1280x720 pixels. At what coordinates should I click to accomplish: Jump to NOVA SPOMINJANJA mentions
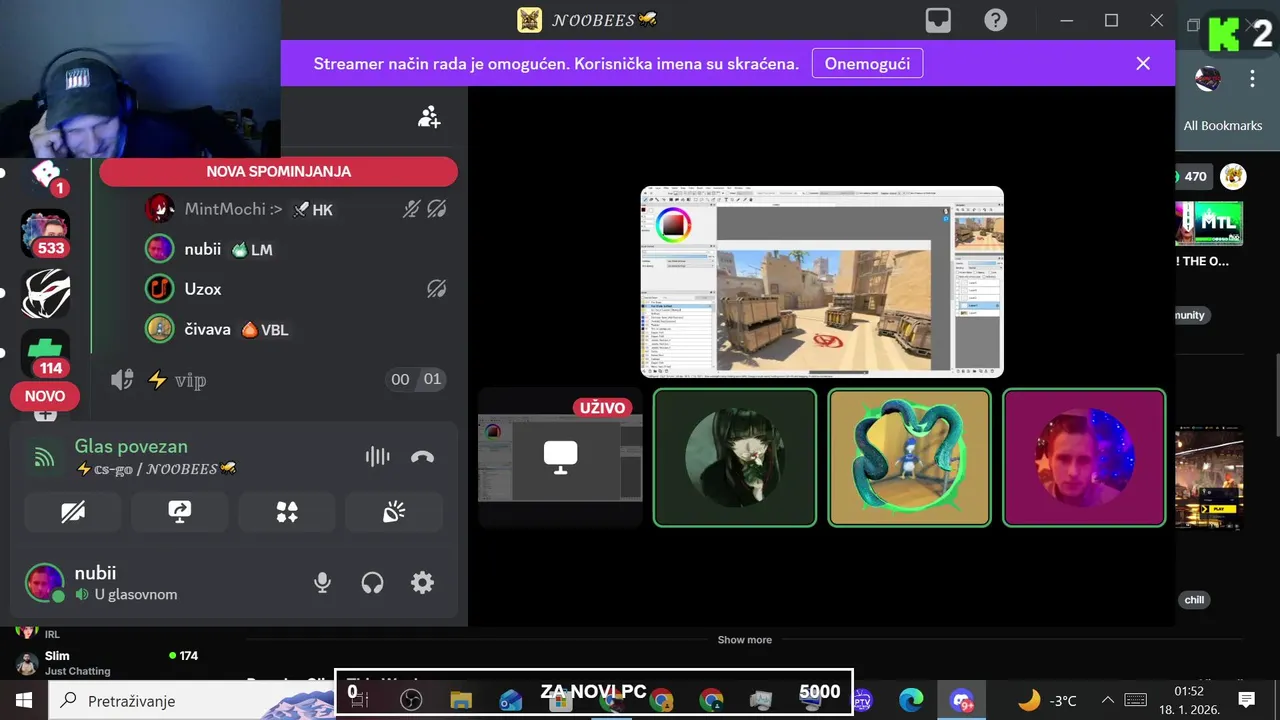click(x=278, y=172)
